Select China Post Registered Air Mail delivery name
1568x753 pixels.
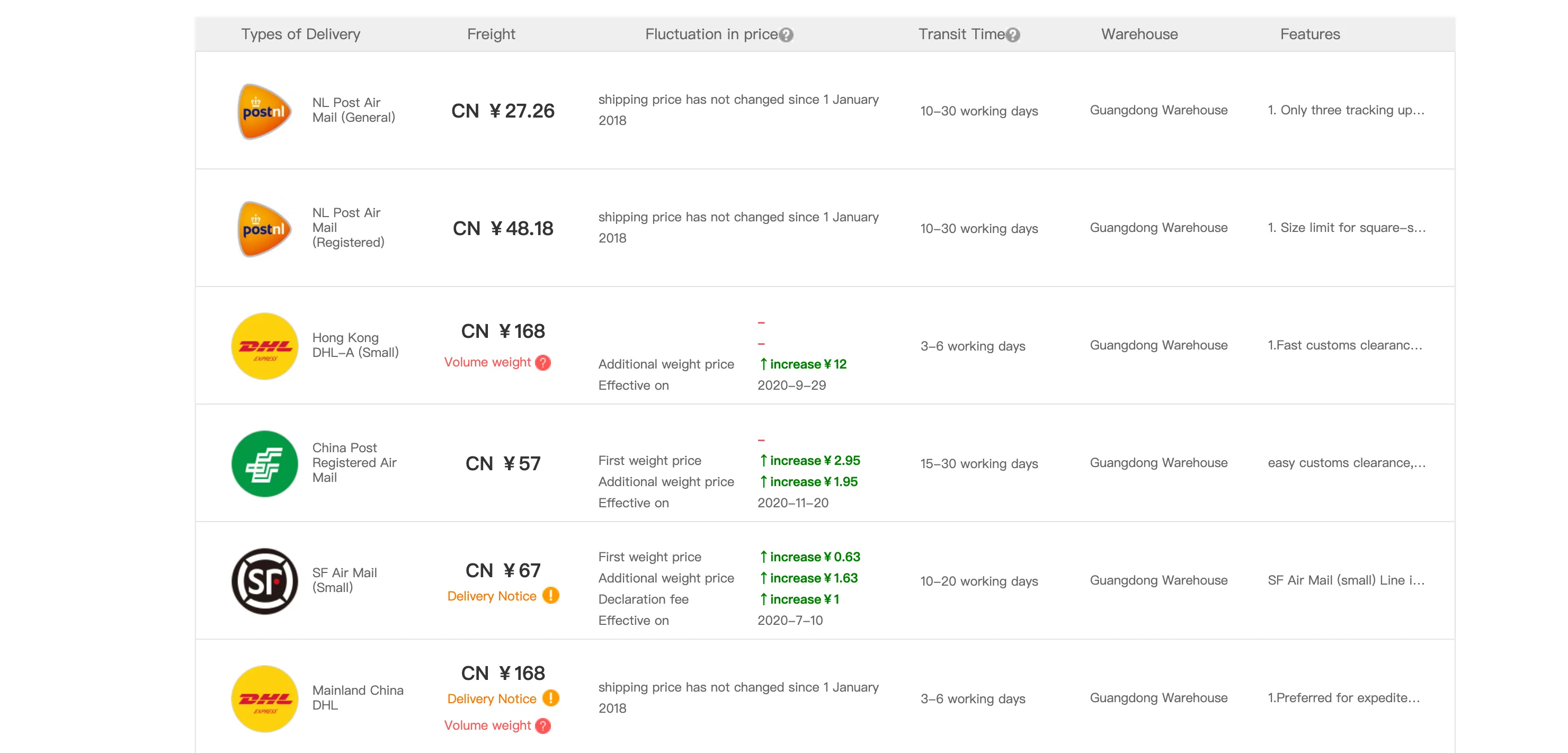(x=354, y=462)
